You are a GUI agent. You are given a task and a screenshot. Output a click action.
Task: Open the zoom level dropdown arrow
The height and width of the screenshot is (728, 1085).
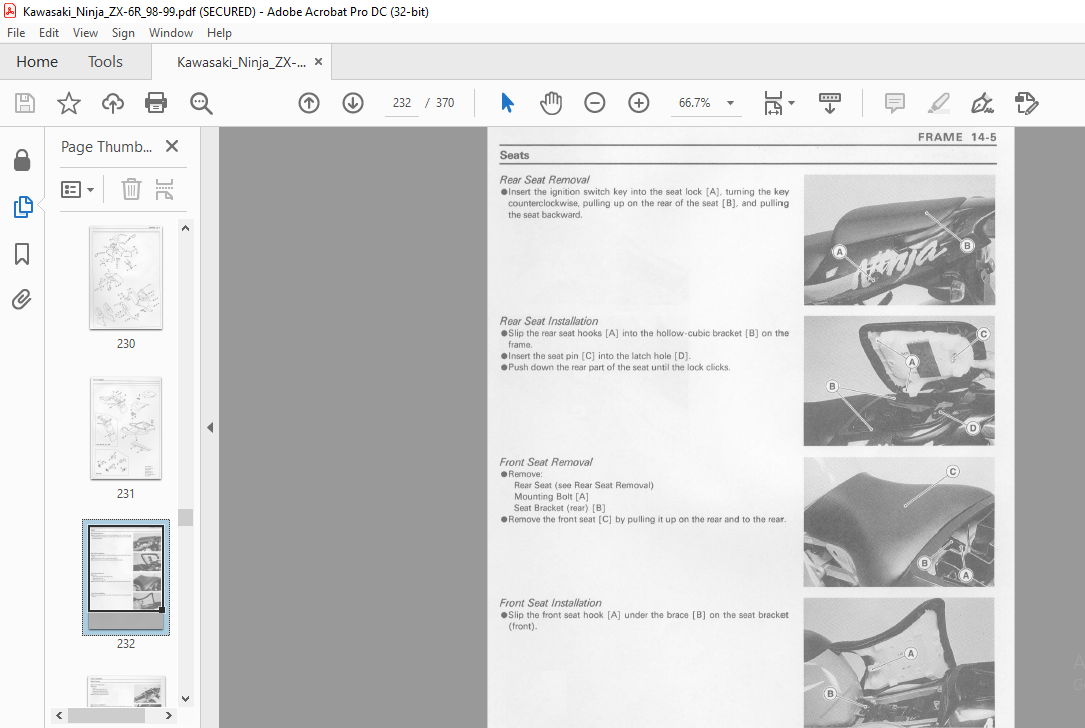tap(730, 103)
